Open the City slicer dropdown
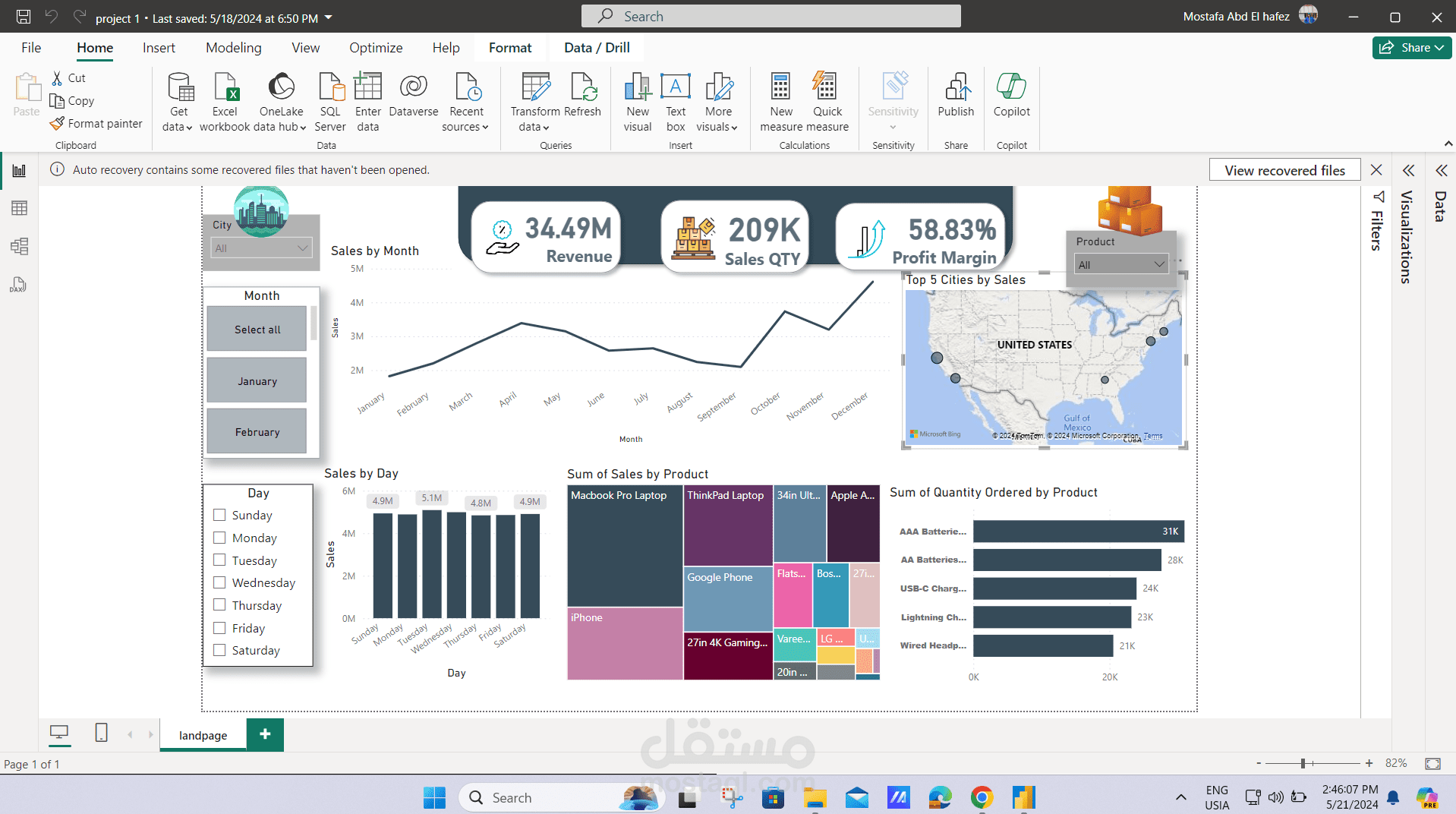 301,248
